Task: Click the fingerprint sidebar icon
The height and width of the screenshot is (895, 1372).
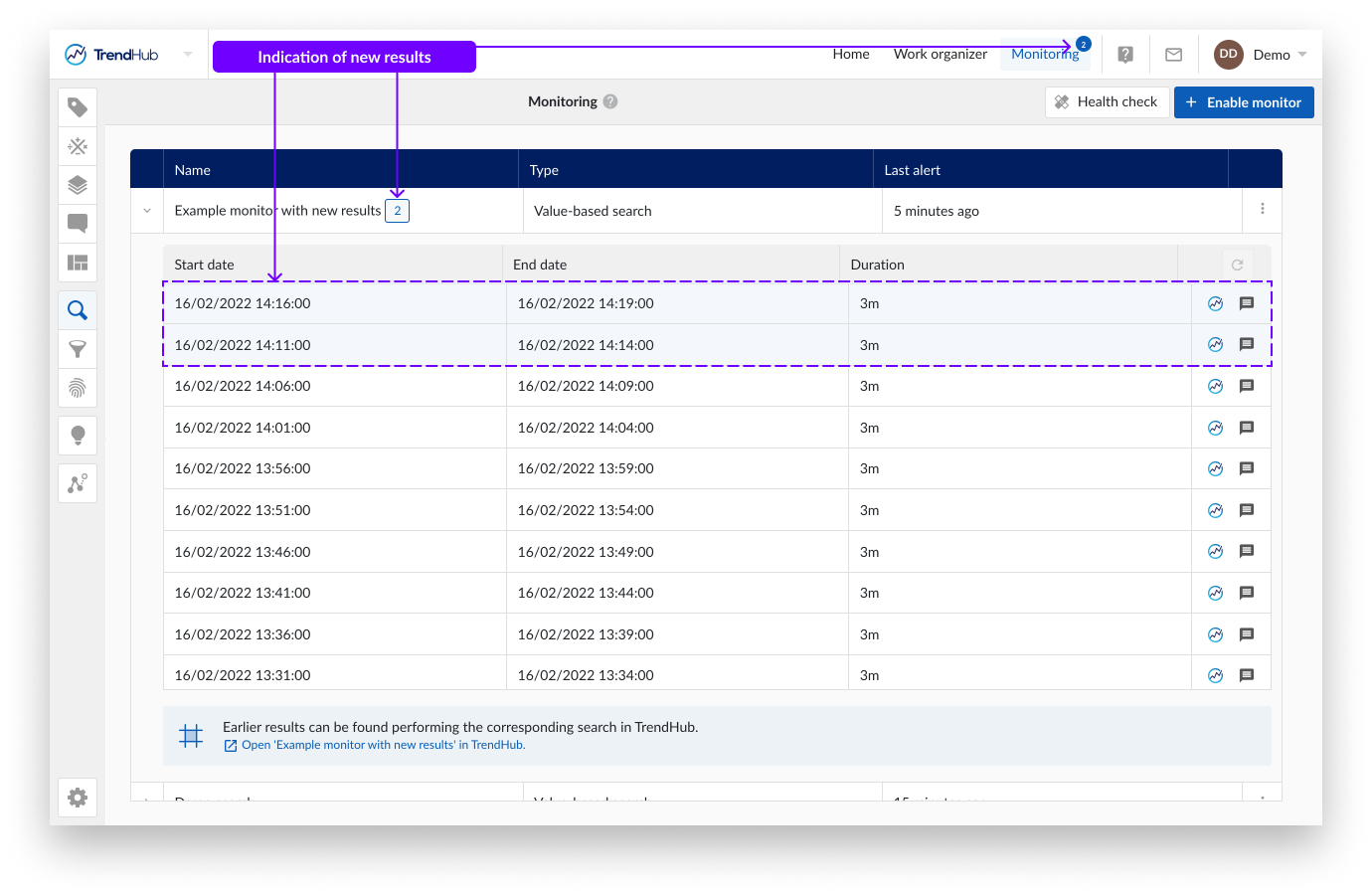Action: [78, 388]
